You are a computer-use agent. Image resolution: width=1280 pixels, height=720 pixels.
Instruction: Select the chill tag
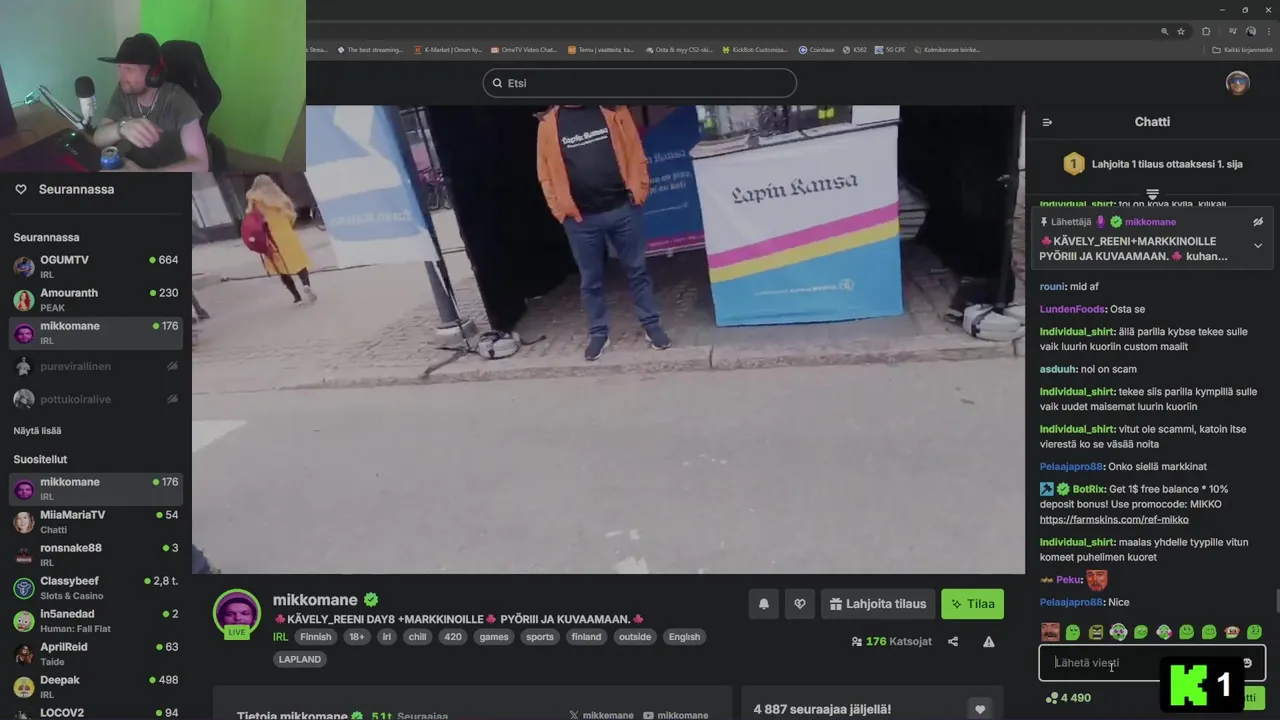click(417, 637)
